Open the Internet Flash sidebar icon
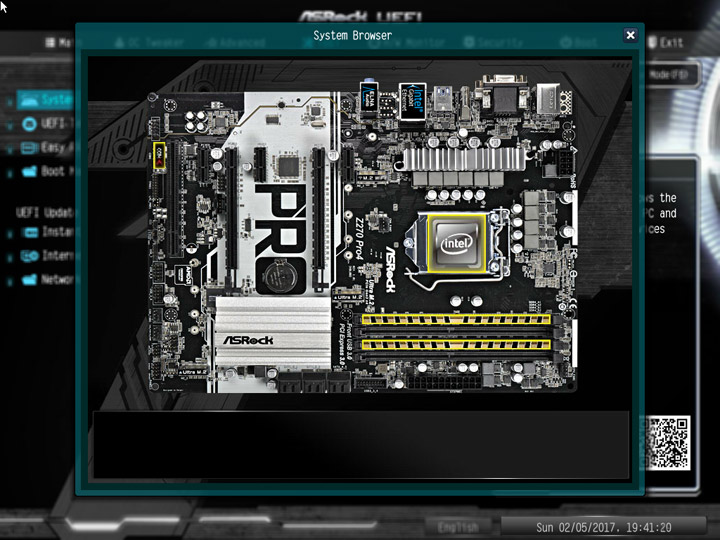The height and width of the screenshot is (540, 720). click(30, 256)
